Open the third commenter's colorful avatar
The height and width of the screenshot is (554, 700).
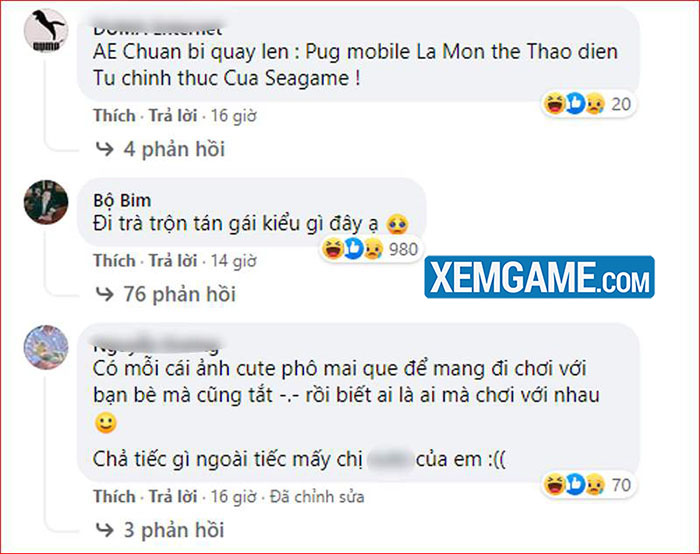coord(46,347)
